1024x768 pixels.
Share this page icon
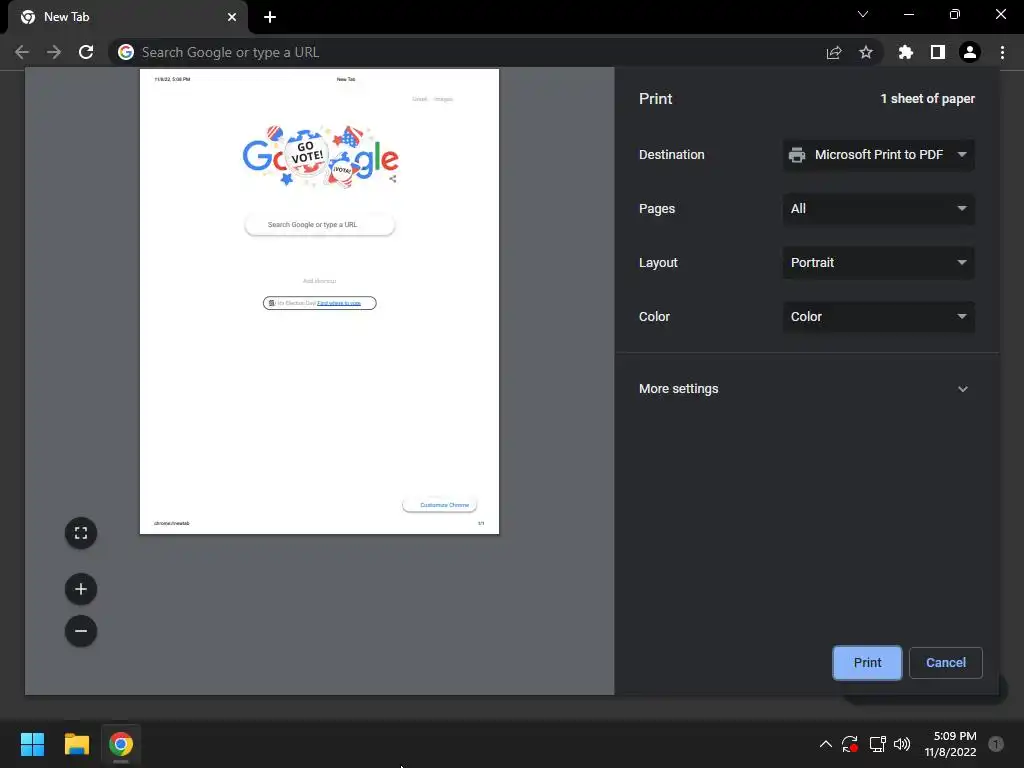point(834,52)
